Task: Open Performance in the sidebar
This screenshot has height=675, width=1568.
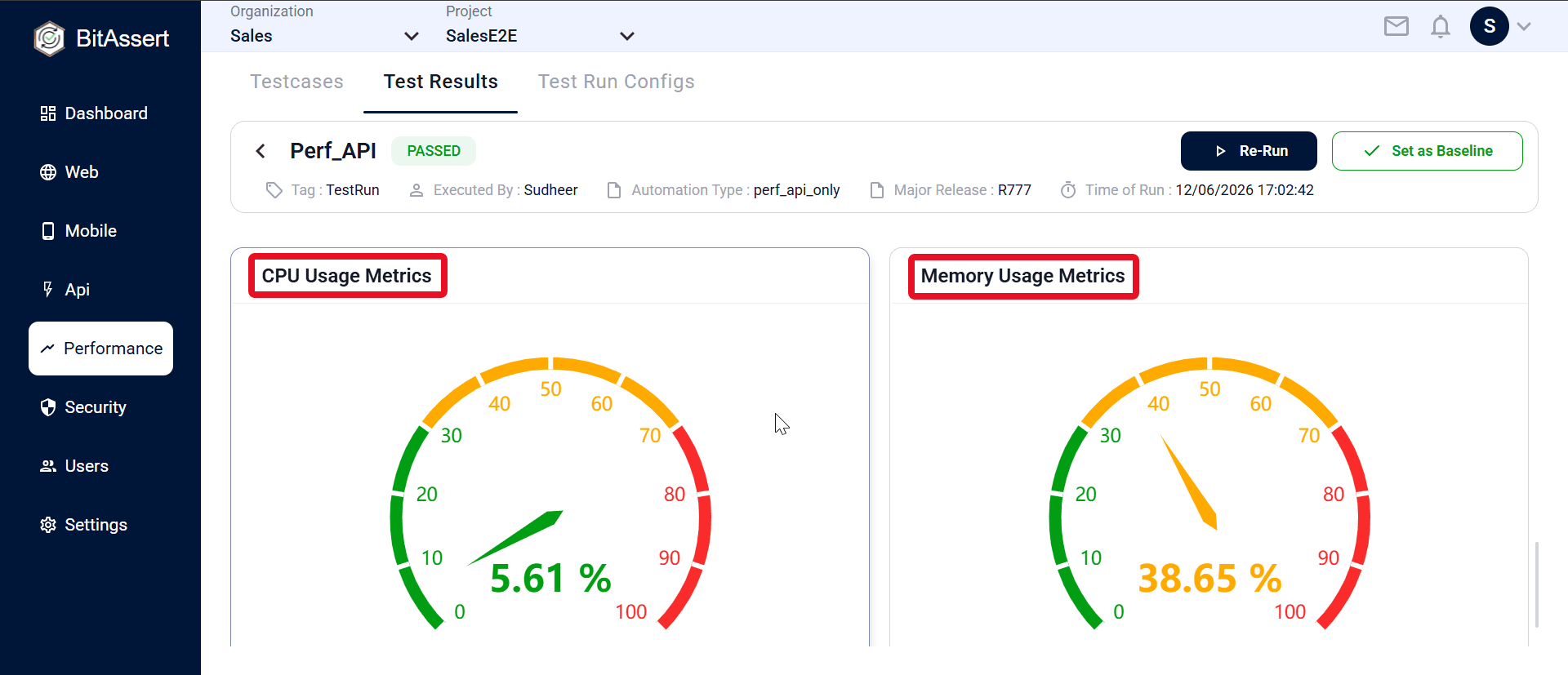Action: pyautogui.click(x=101, y=349)
